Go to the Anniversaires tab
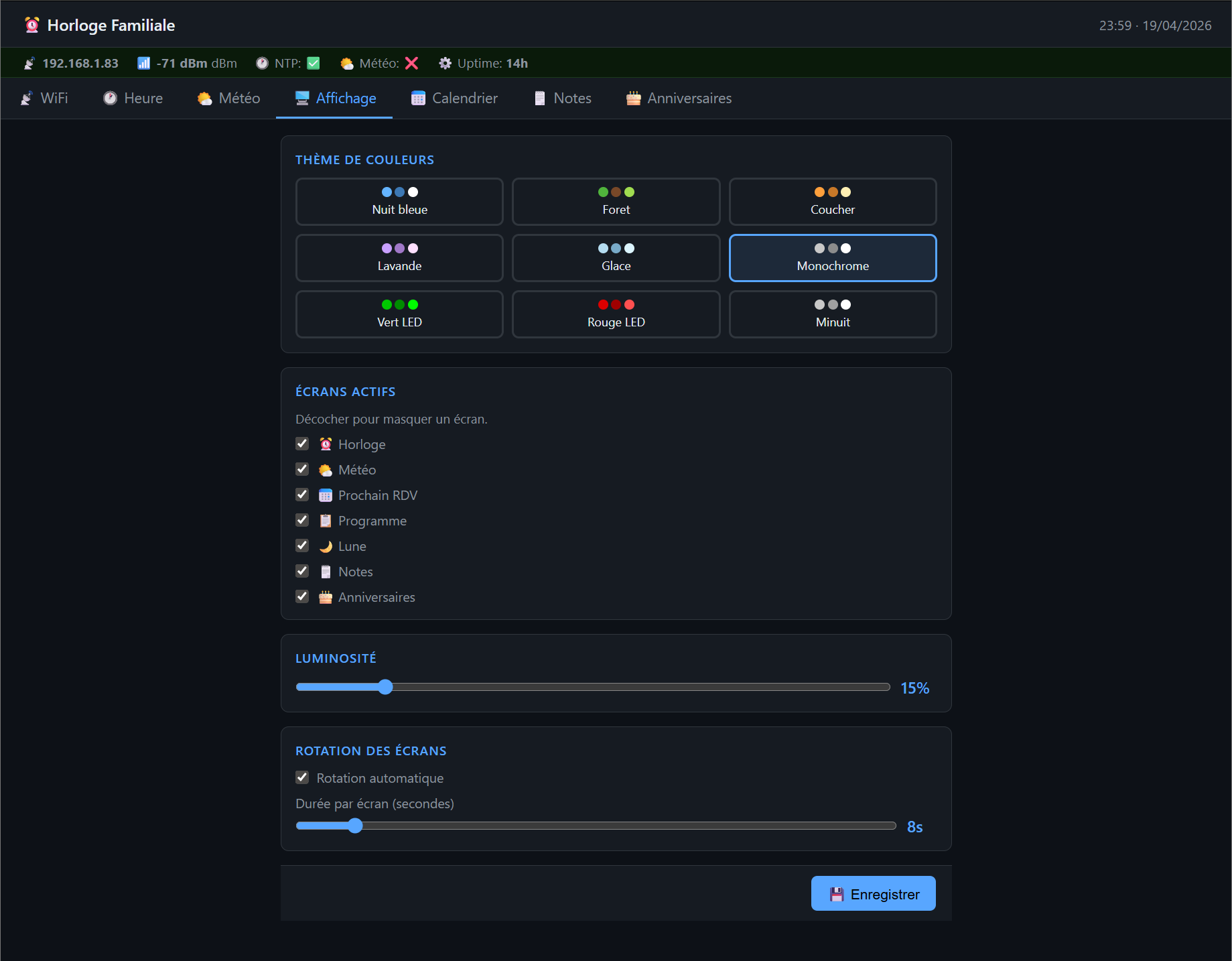This screenshot has height=961, width=1232. coord(679,99)
